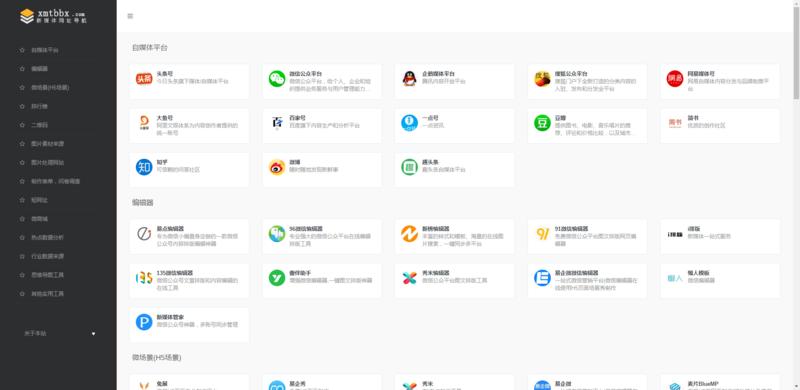
Task: Open the i排版 icon card
Action: tap(720, 236)
